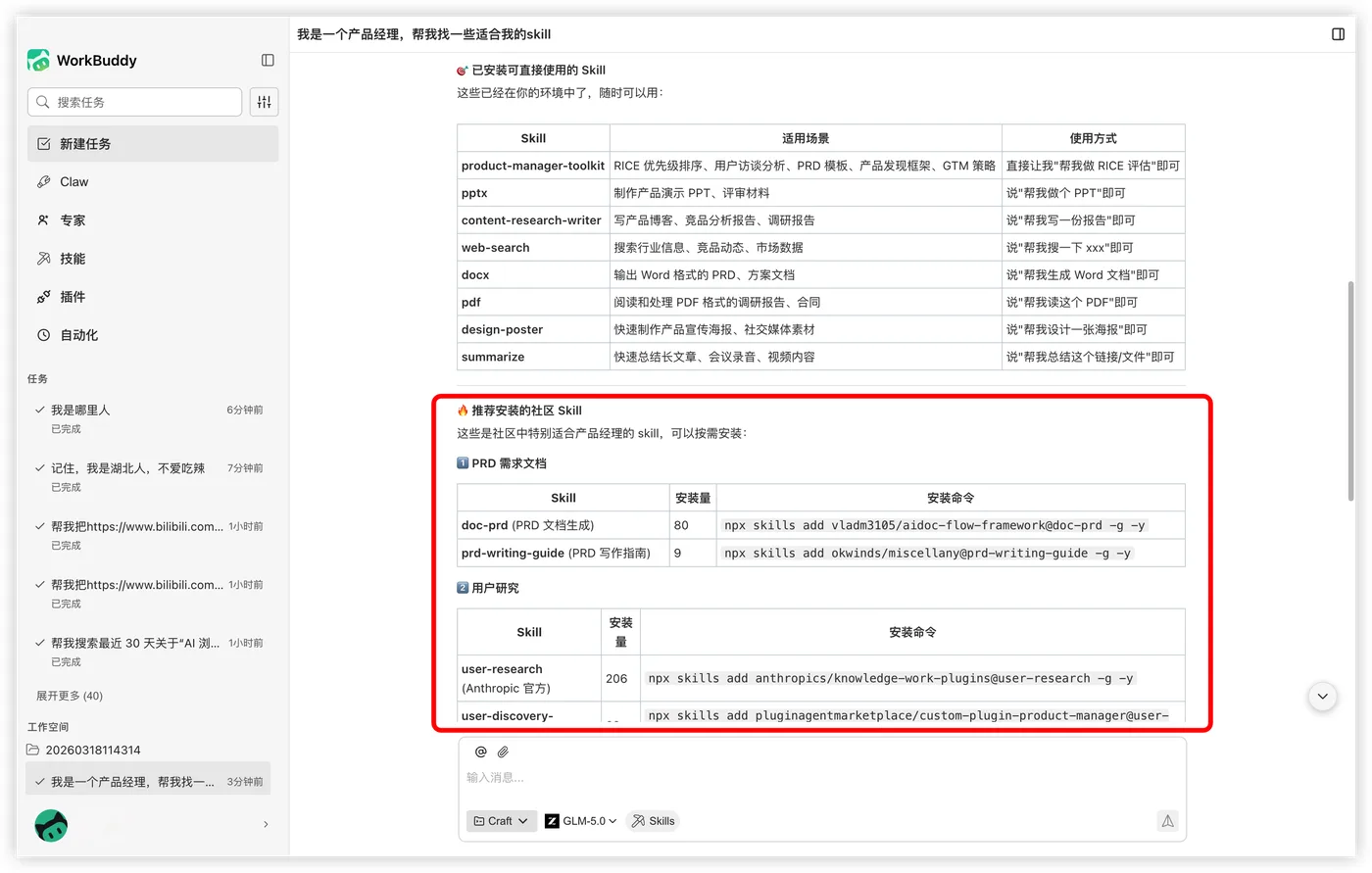
Task: Click the content-research-writer skill cell
Action: 533,220
